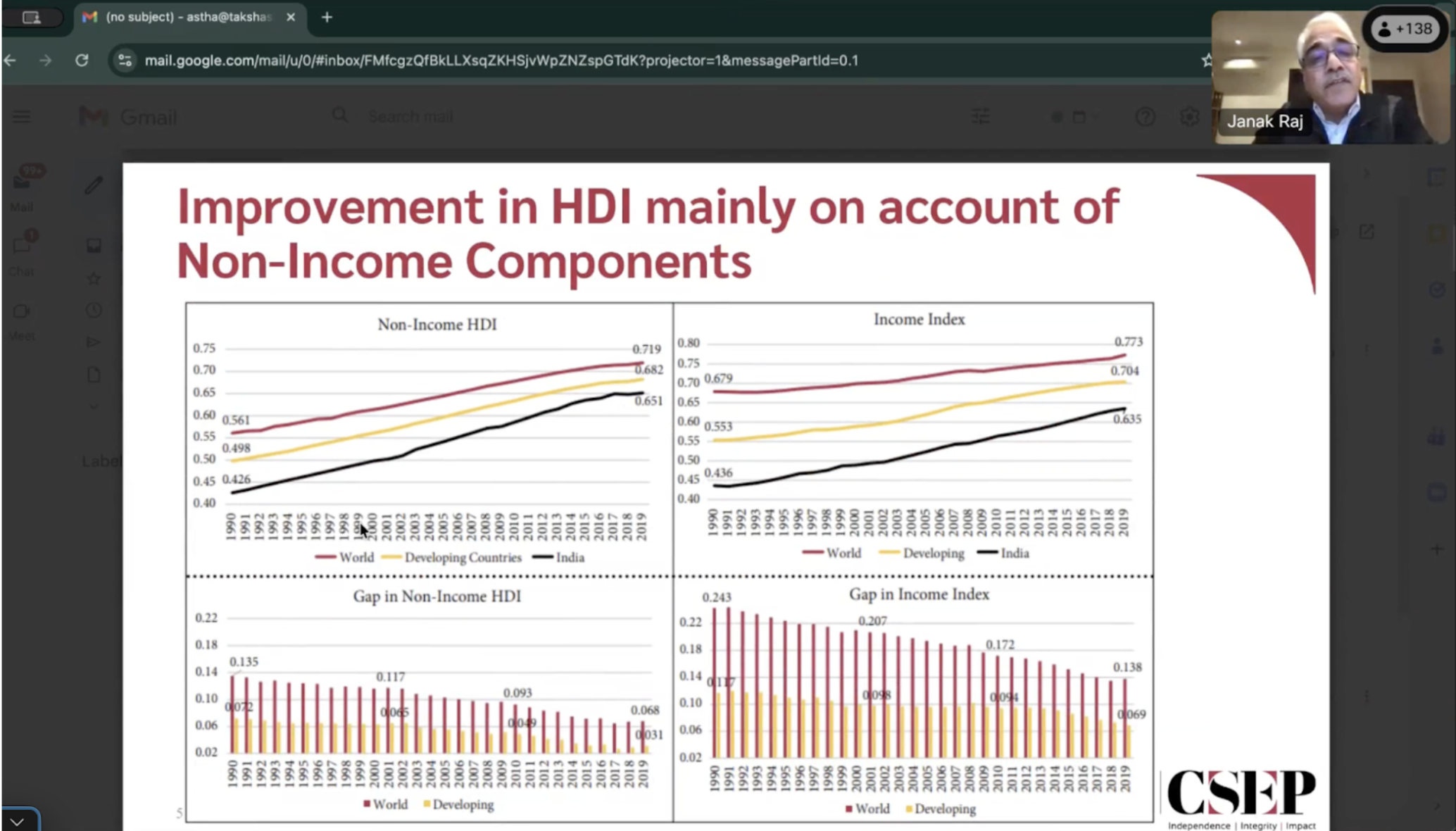The height and width of the screenshot is (831, 1456).
Task: Open a new browser tab
Action: coord(327,17)
